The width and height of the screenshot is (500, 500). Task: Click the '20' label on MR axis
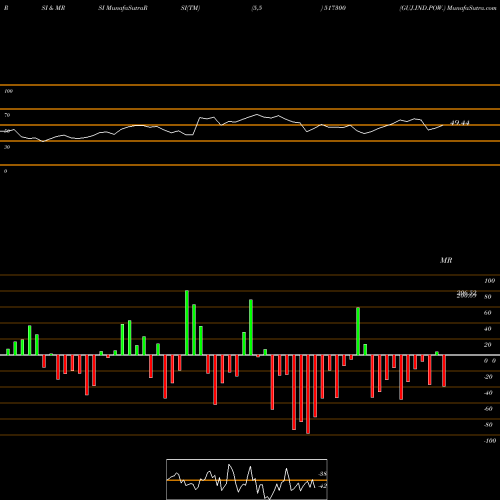click(488, 345)
